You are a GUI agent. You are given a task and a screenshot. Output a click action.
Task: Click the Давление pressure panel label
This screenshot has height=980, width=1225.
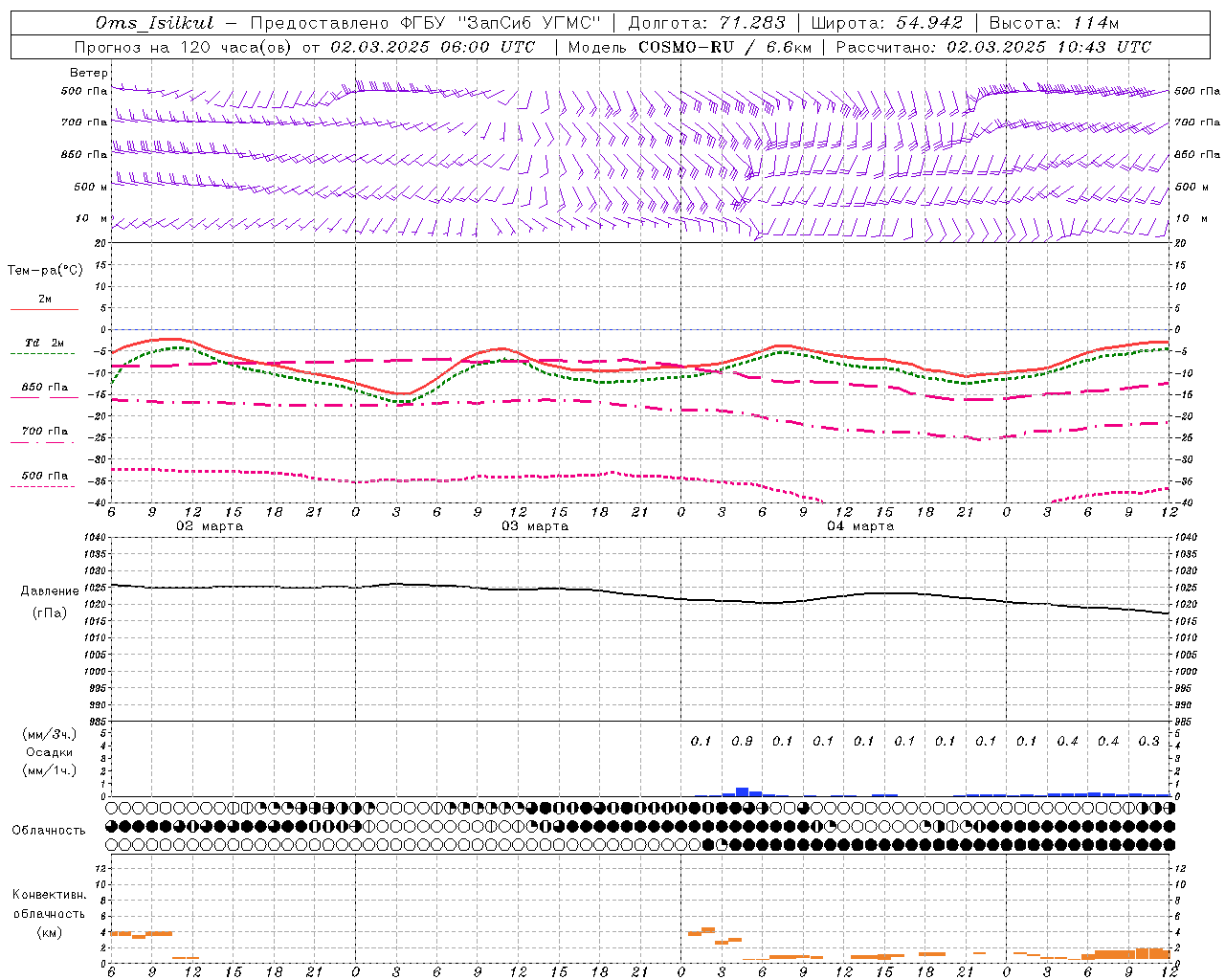50,591
